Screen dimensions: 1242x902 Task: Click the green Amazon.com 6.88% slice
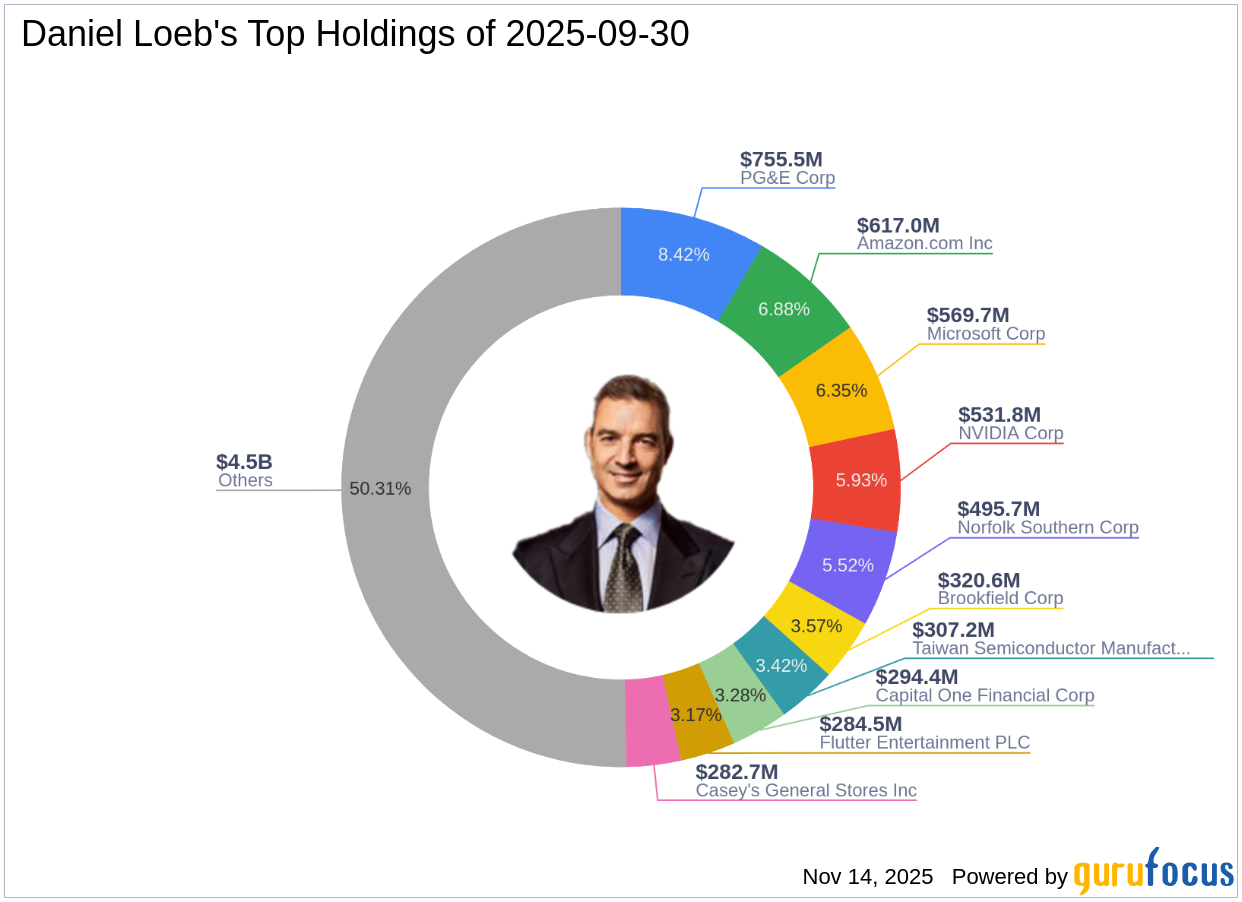click(784, 309)
